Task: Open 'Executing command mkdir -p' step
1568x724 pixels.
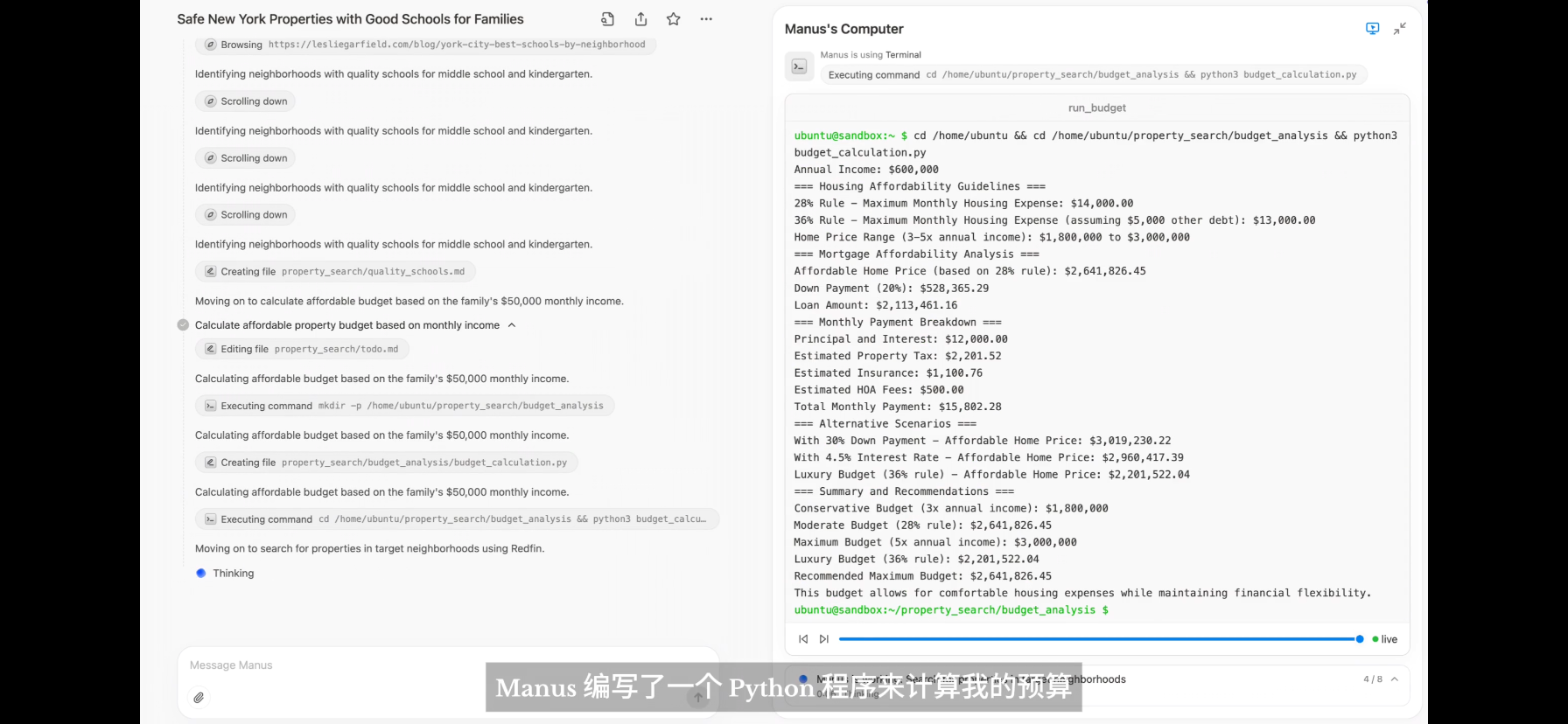Action: 404,406
